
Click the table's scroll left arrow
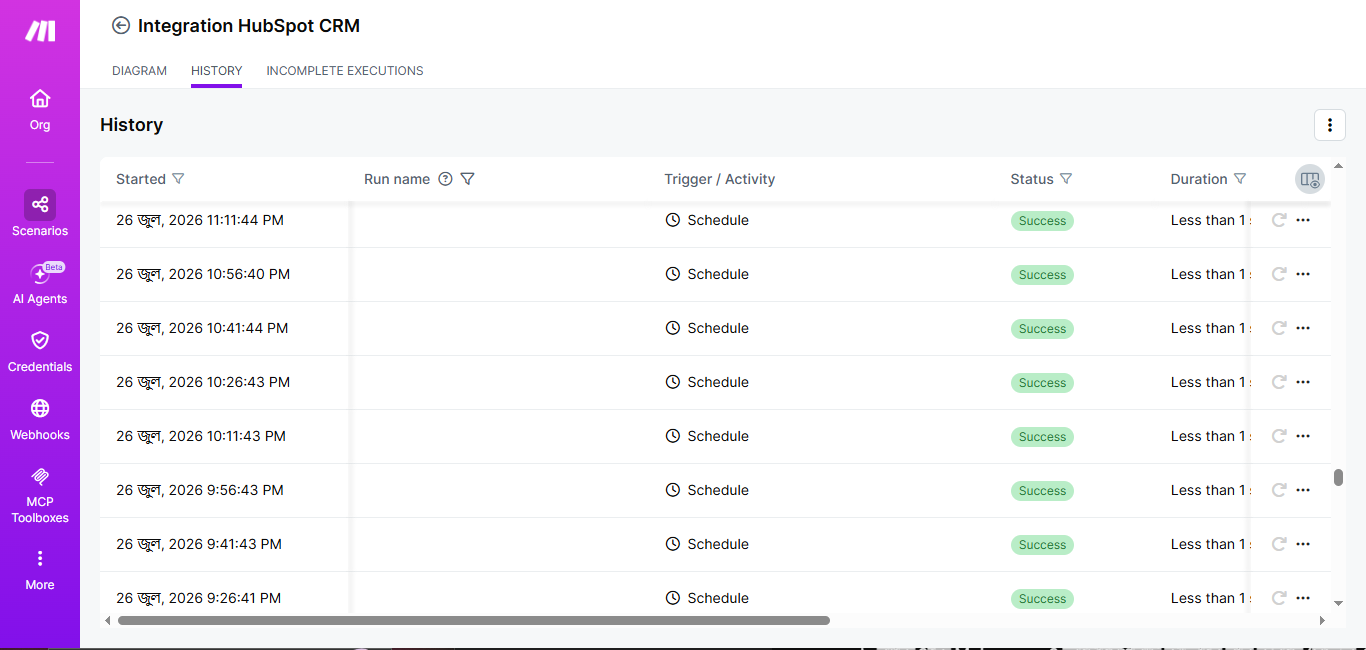point(108,620)
